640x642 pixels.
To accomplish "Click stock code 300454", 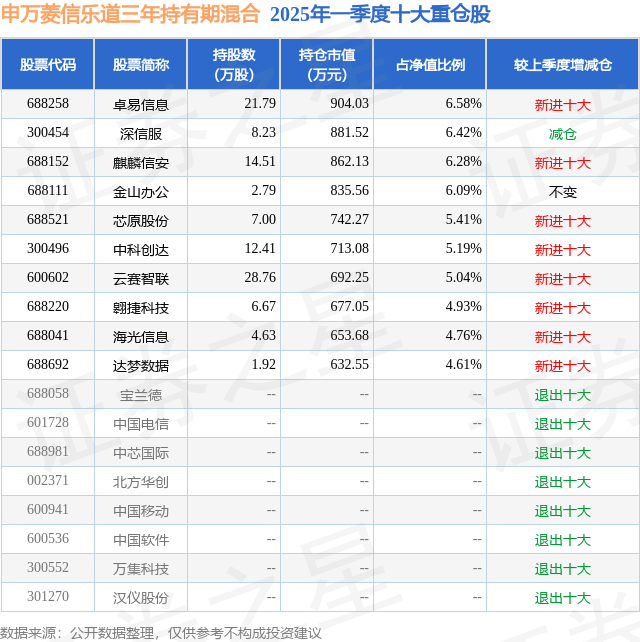I will (48, 132).
